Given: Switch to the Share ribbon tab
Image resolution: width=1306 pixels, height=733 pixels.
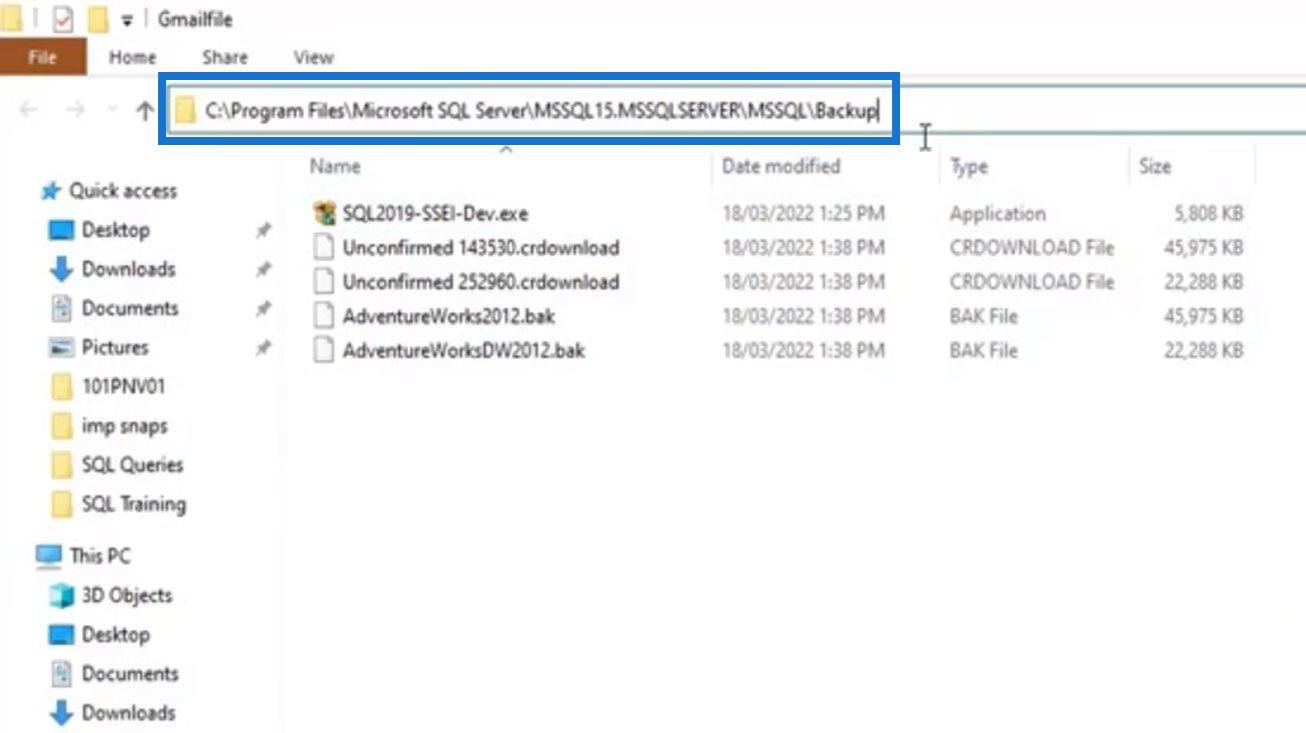Looking at the screenshot, I should coord(225,57).
